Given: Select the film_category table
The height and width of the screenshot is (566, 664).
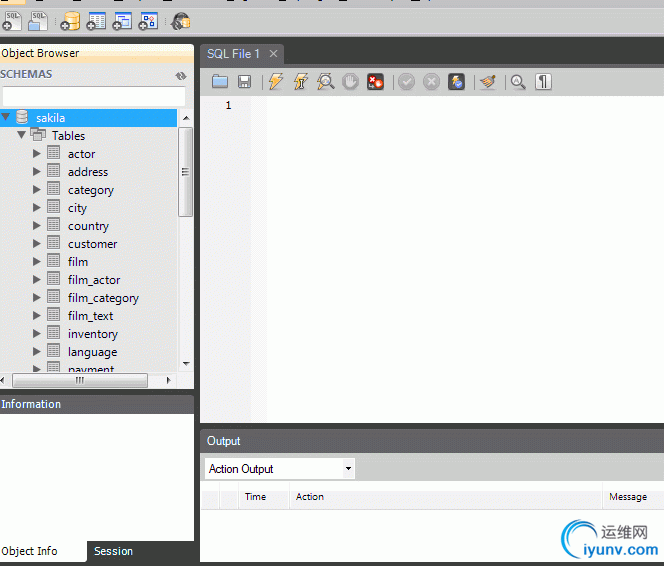Looking at the screenshot, I should pos(103,298).
